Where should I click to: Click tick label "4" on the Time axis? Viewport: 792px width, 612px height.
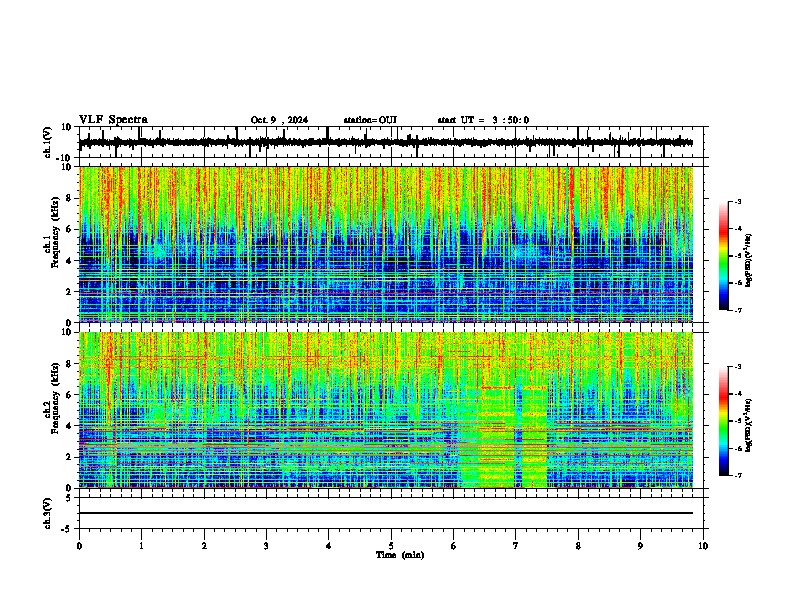coord(329,546)
